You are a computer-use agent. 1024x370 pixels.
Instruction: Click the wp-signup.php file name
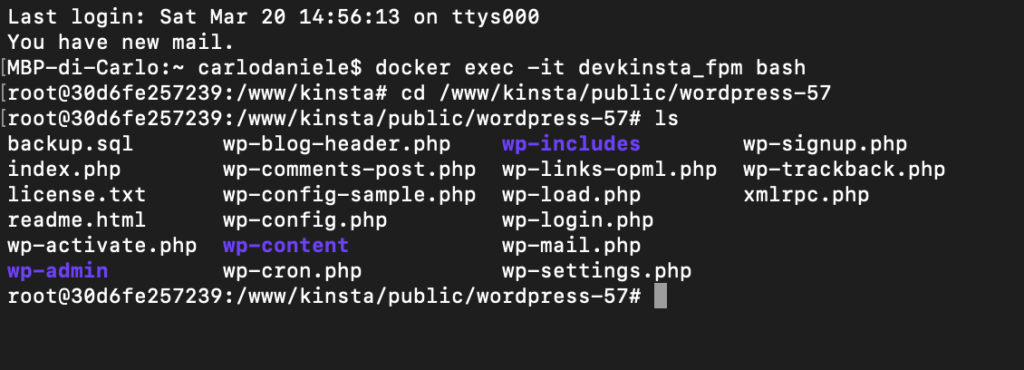[825, 144]
